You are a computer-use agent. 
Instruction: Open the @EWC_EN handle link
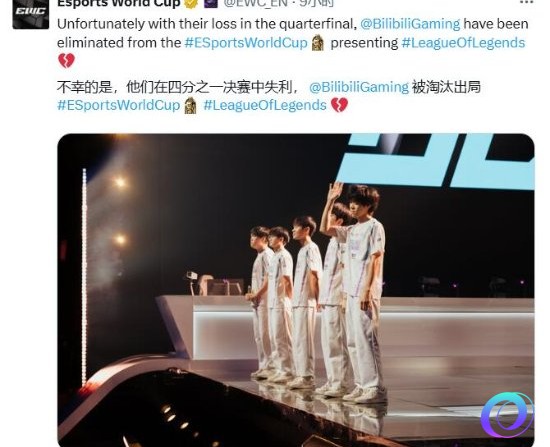pyautogui.click(x=255, y=3)
